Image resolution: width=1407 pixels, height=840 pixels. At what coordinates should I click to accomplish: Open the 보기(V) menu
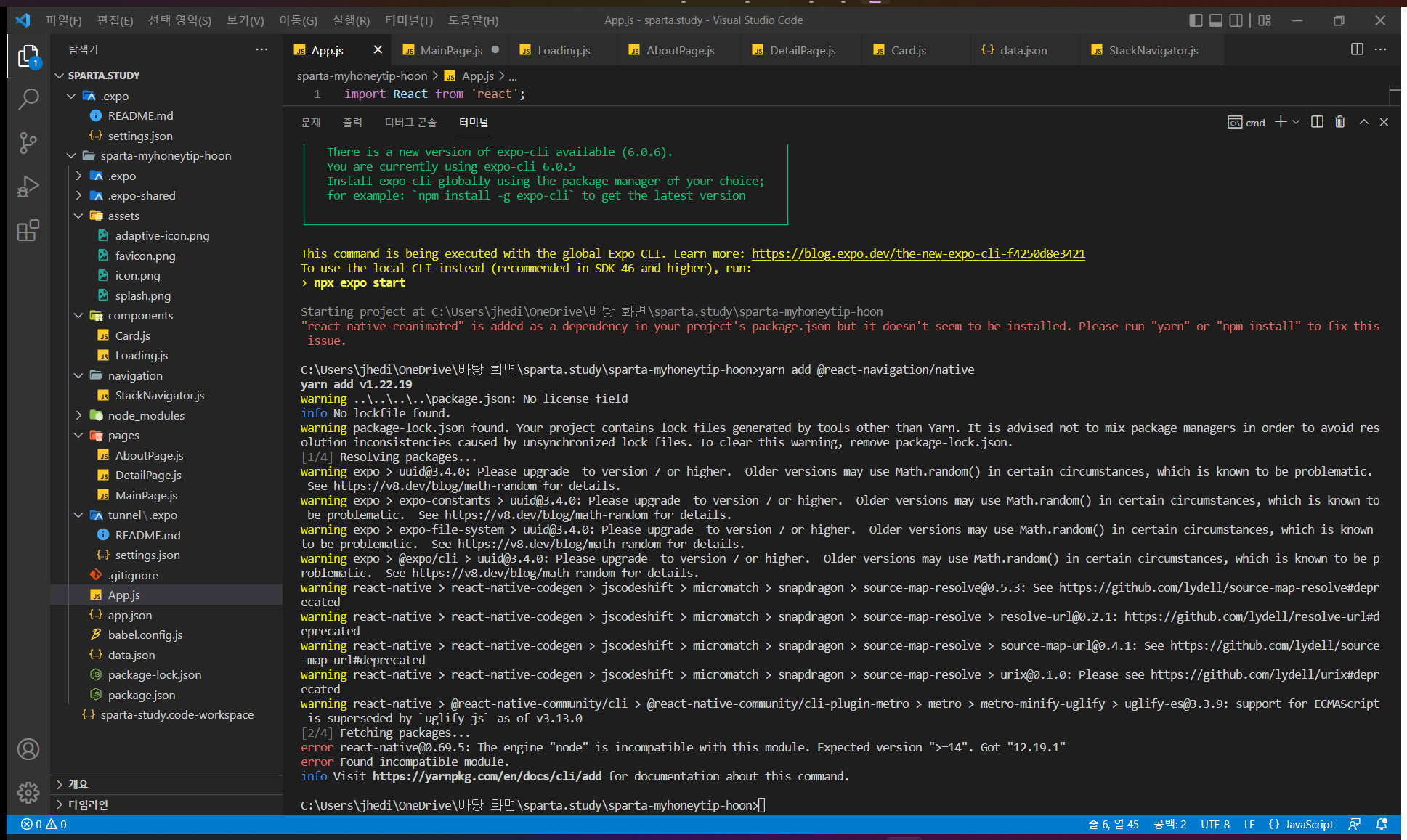pos(246,20)
